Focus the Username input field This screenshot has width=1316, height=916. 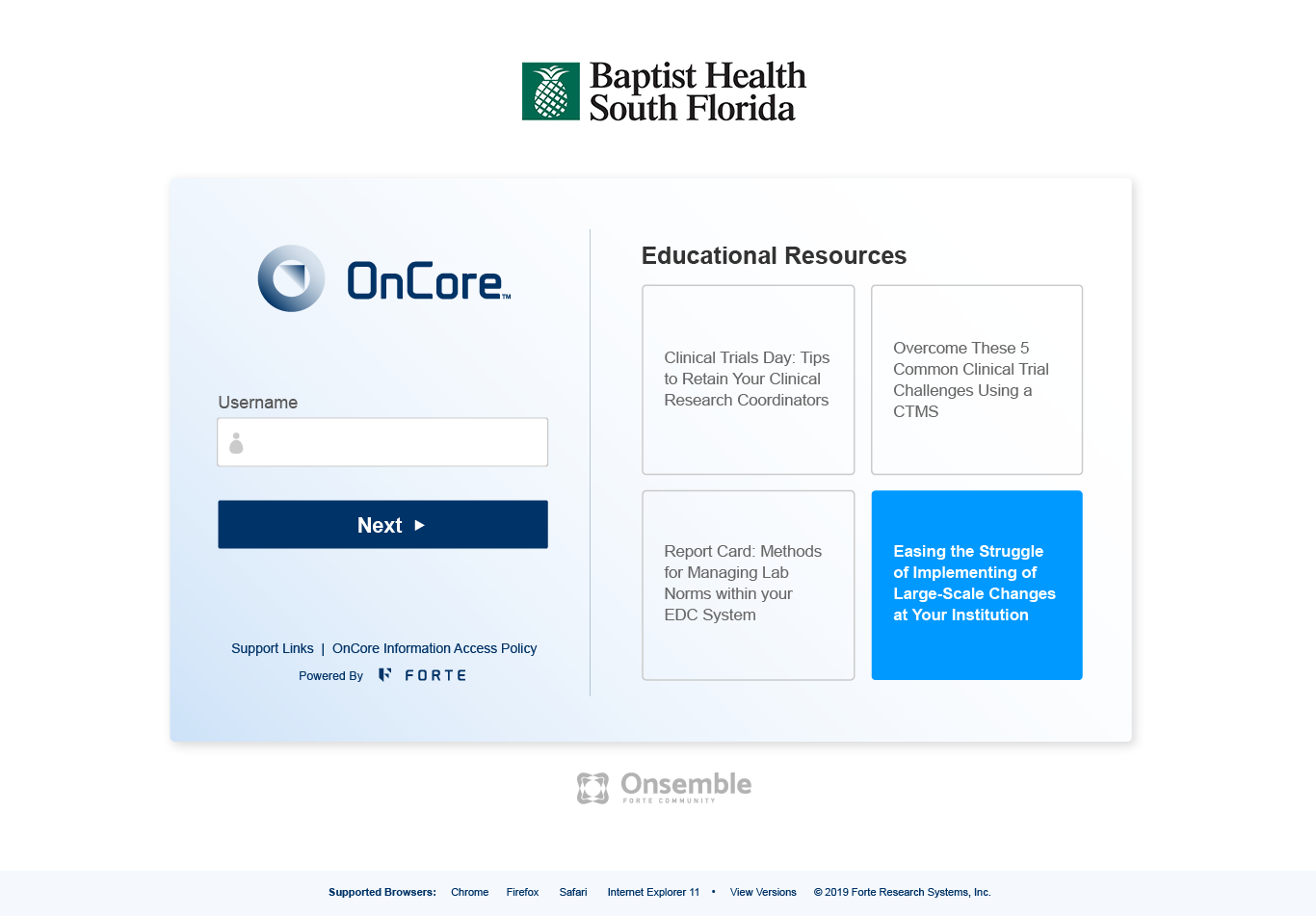[382, 442]
